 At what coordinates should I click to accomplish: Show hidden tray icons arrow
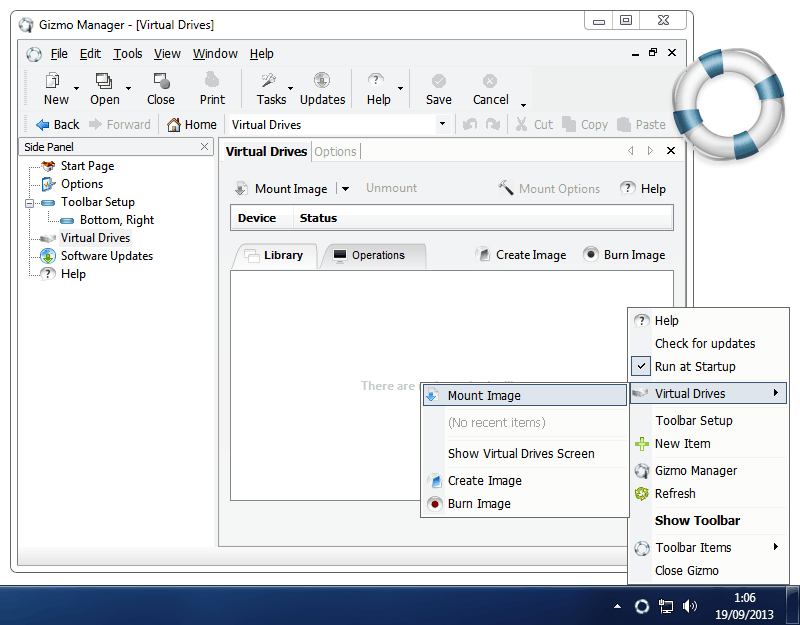click(617, 606)
